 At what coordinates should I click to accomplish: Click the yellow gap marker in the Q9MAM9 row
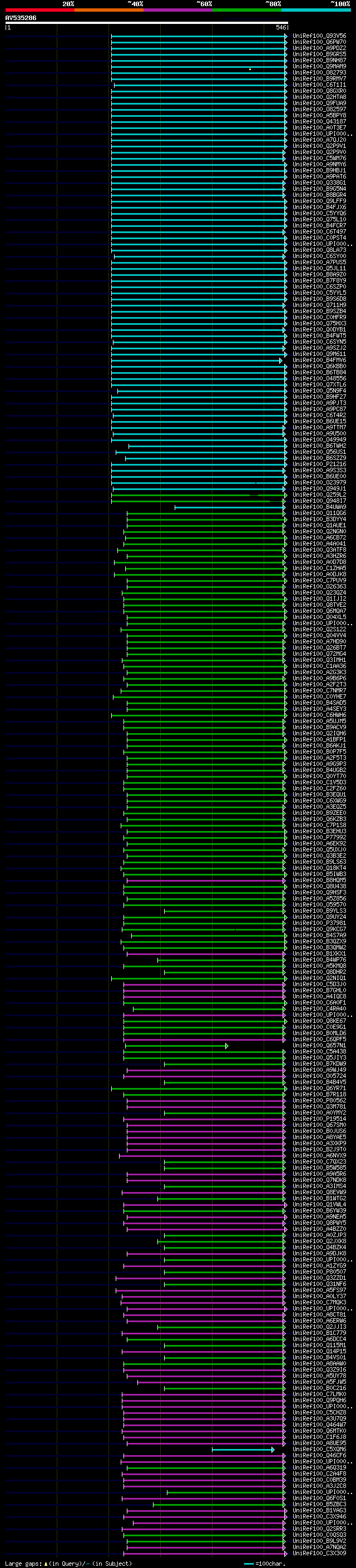point(250,70)
